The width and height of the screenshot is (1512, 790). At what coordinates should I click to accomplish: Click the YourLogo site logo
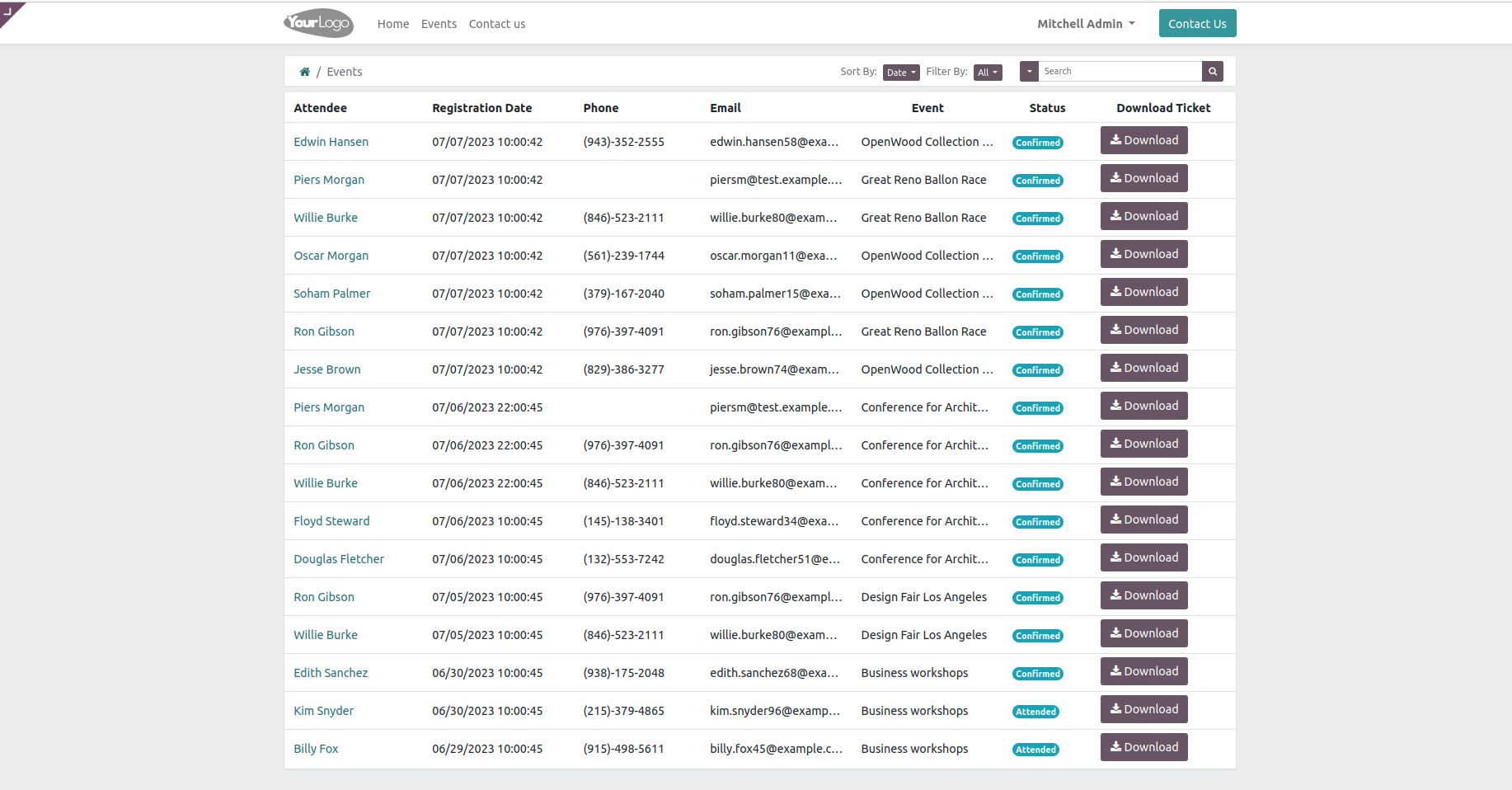pyautogui.click(x=318, y=23)
